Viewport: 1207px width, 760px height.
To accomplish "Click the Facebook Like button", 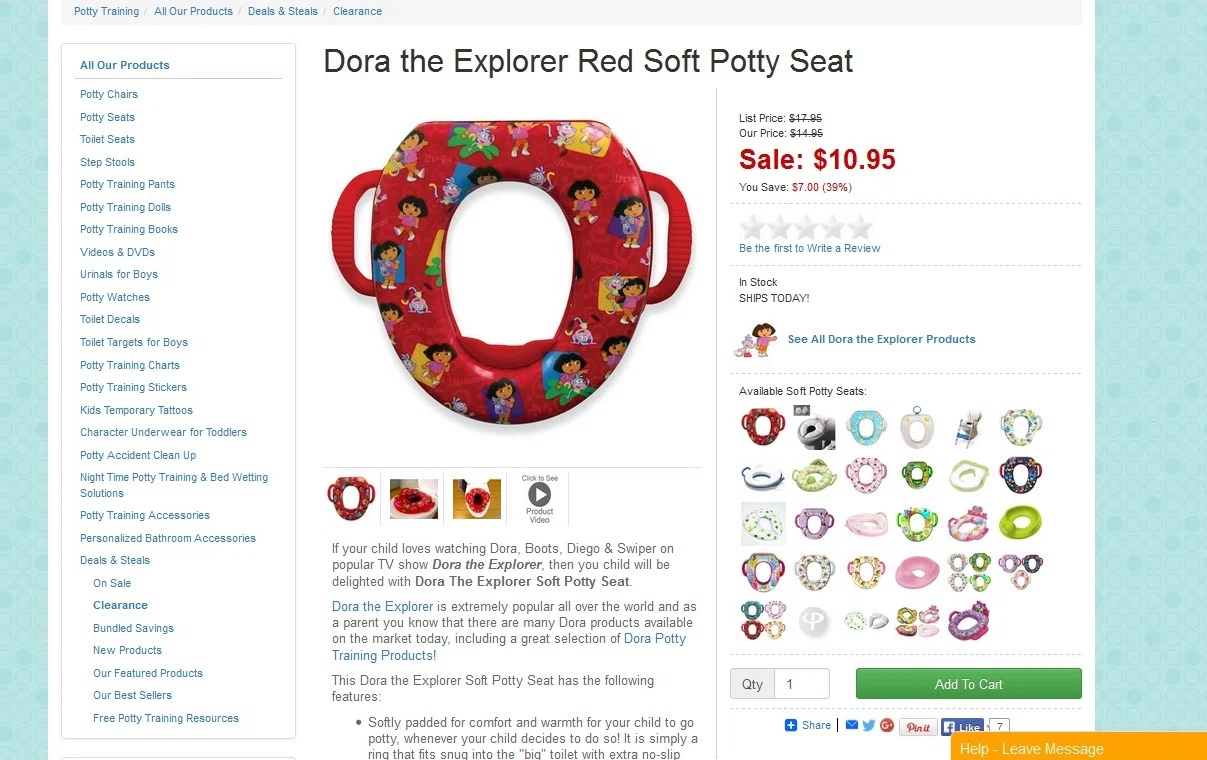I will tap(963, 727).
